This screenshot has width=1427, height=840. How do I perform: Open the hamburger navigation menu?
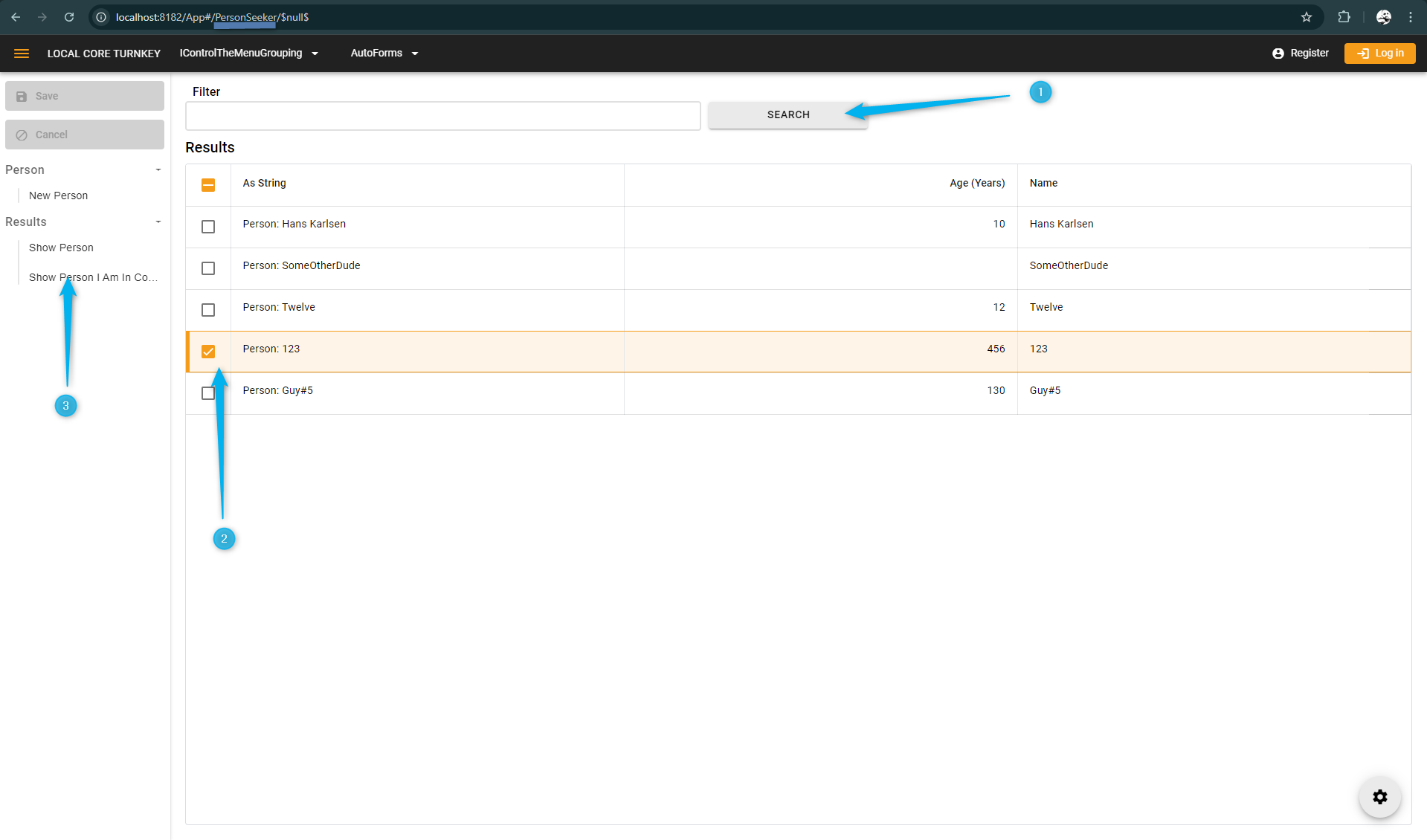tap(22, 54)
